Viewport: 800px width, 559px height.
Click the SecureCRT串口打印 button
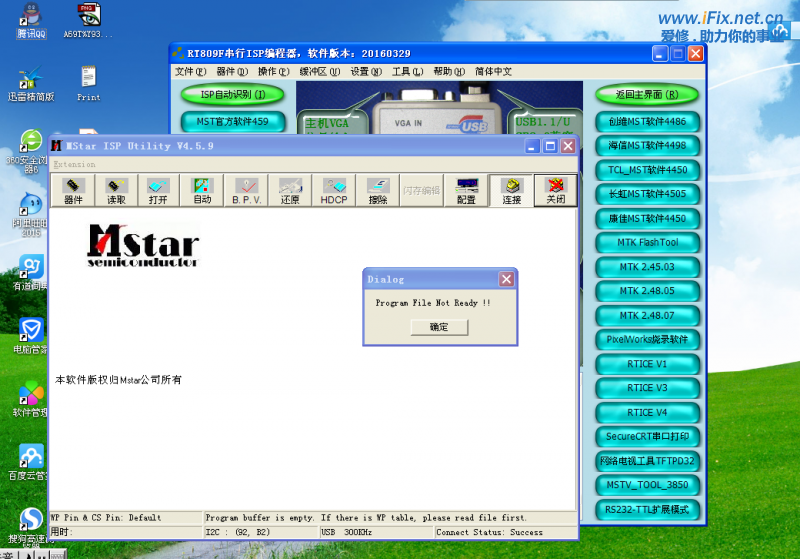pyautogui.click(x=647, y=437)
